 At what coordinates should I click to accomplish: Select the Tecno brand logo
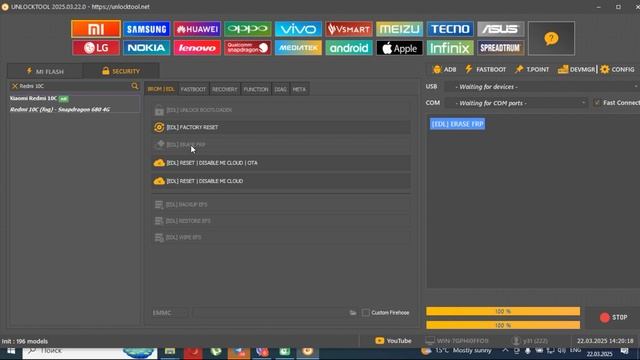point(450,29)
